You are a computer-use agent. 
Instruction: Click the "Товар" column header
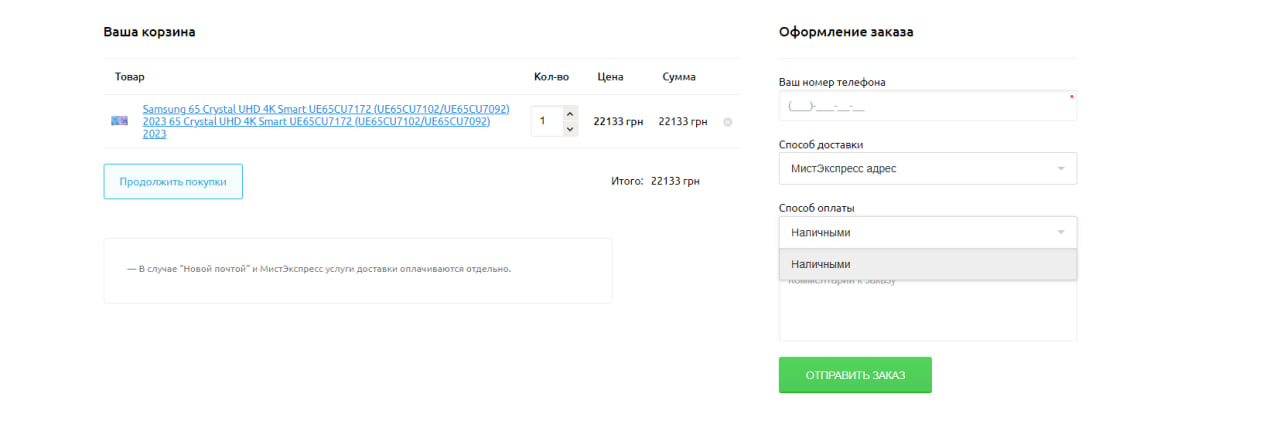(130, 76)
